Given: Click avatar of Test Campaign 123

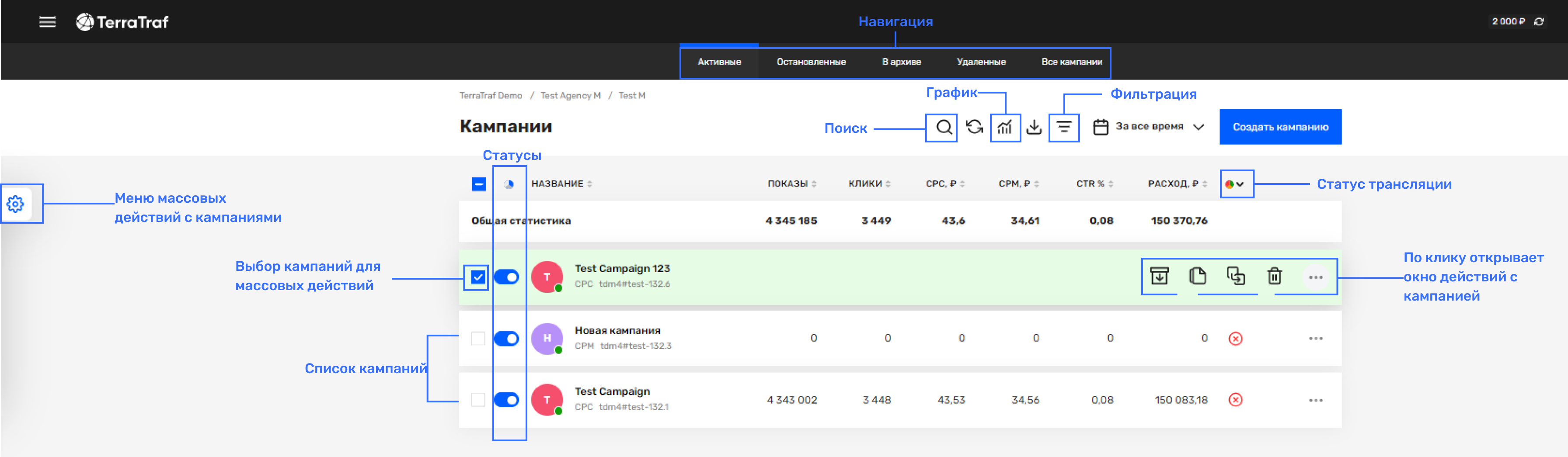Looking at the screenshot, I should pos(547,277).
